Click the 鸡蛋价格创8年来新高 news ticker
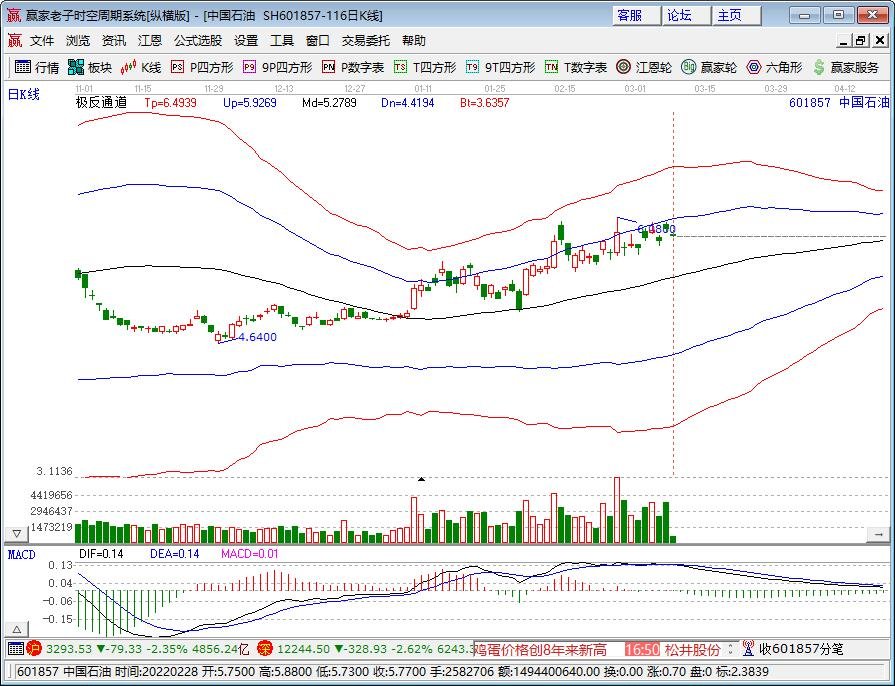 click(541, 649)
